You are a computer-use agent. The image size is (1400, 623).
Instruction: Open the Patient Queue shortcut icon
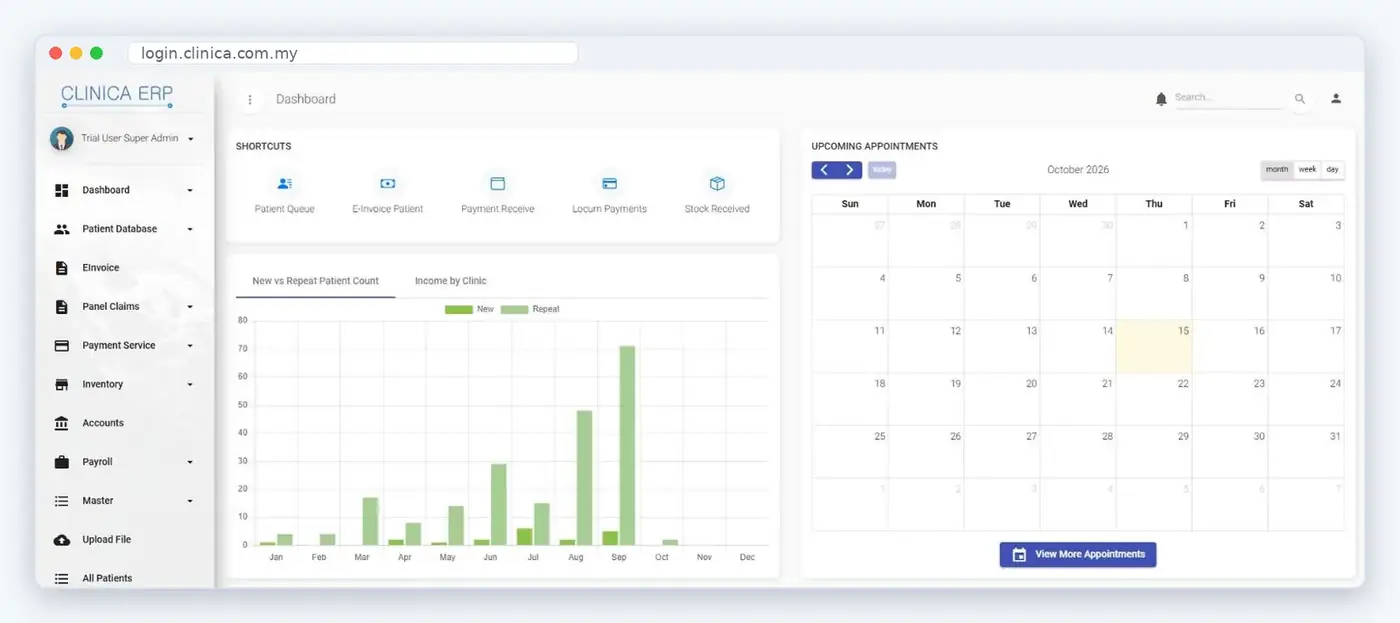coord(285,184)
